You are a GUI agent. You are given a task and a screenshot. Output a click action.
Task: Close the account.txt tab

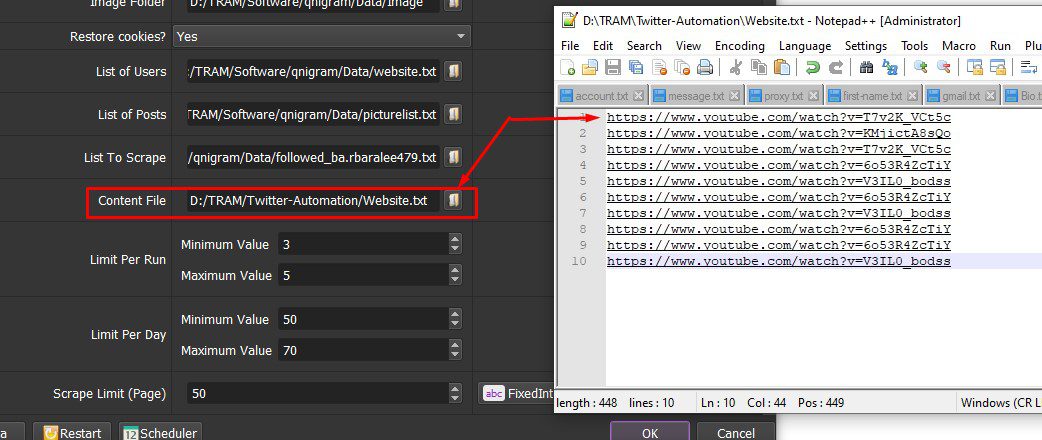point(638,96)
